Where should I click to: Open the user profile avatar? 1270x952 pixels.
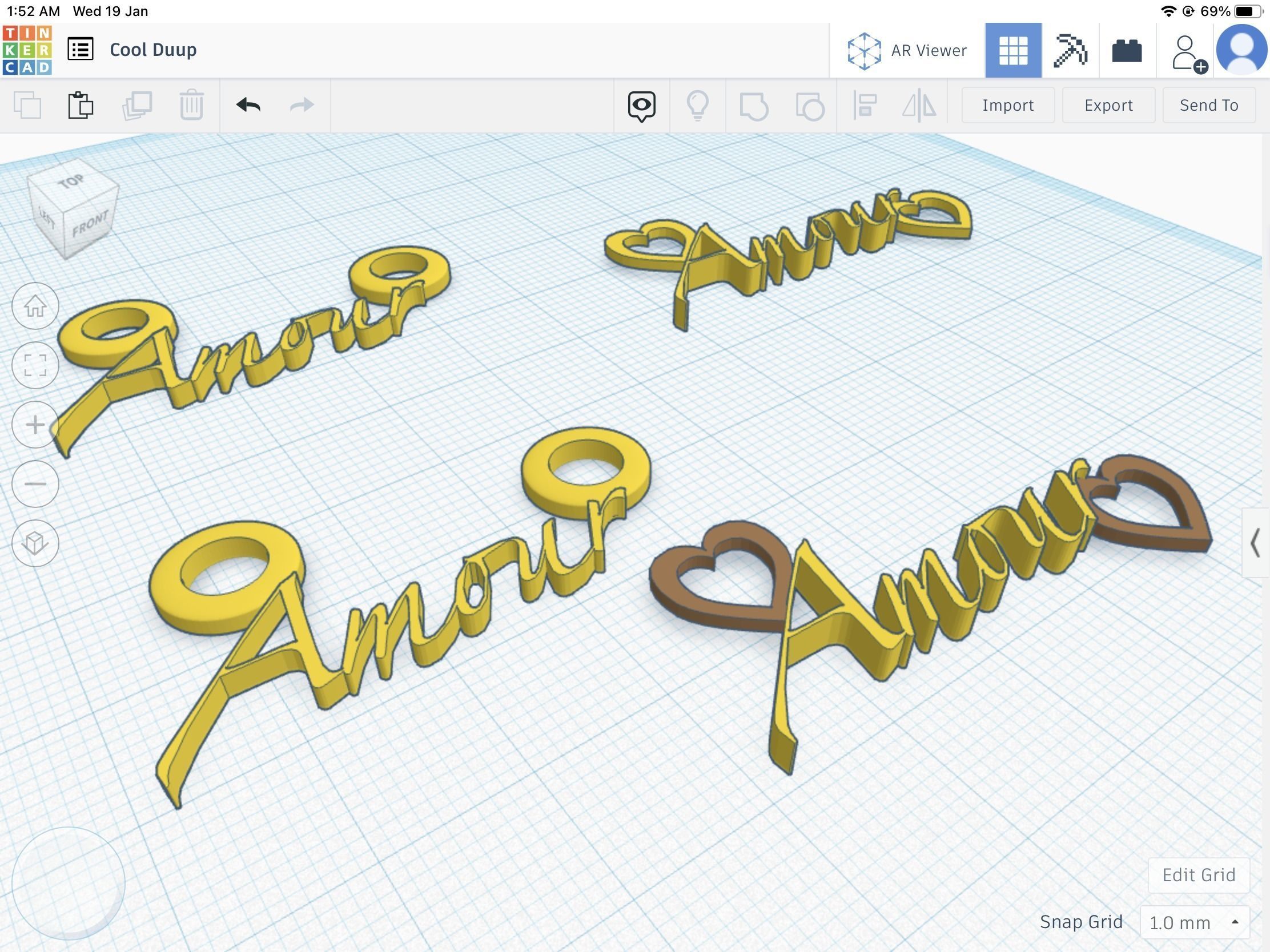[x=1242, y=50]
